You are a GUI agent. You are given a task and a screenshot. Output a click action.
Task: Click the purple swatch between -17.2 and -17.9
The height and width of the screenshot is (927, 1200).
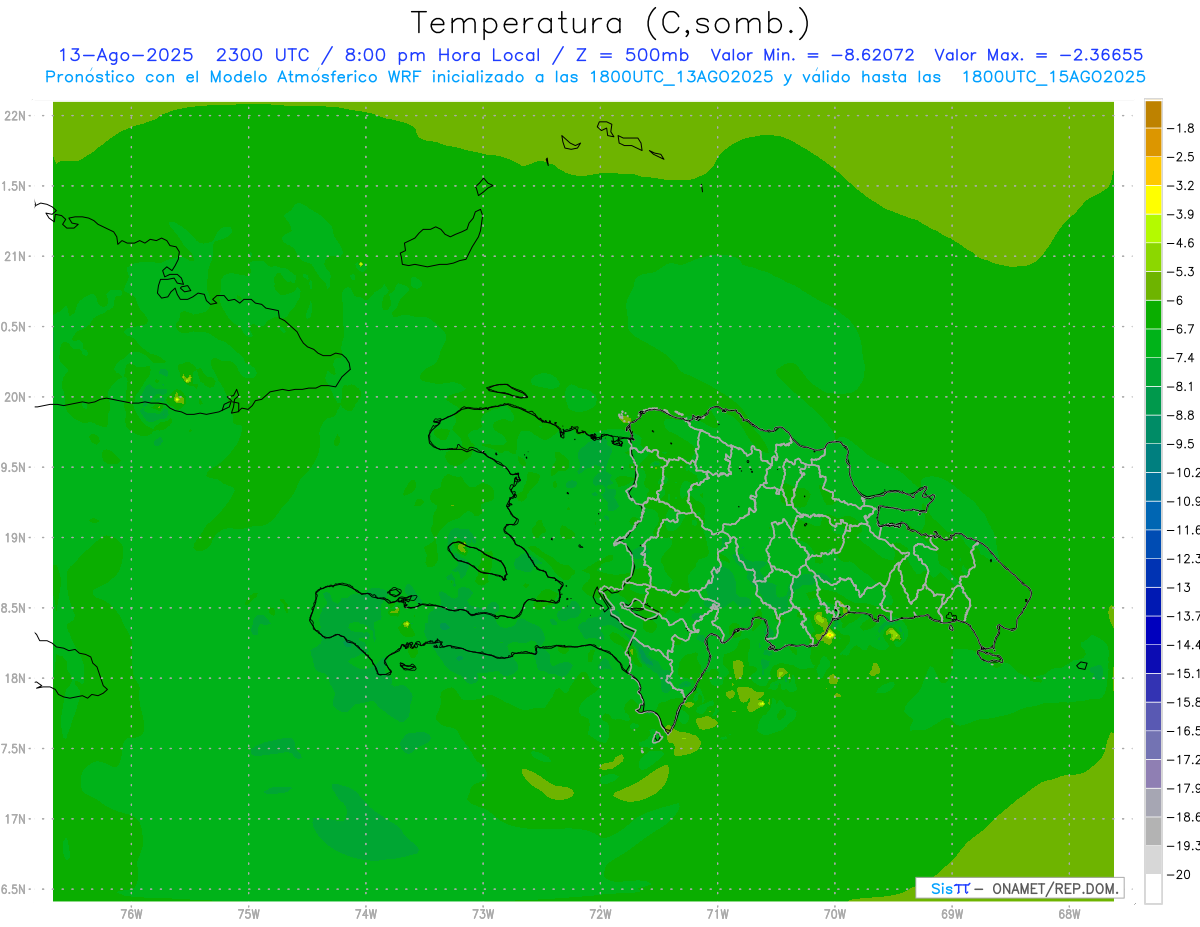tap(1153, 774)
